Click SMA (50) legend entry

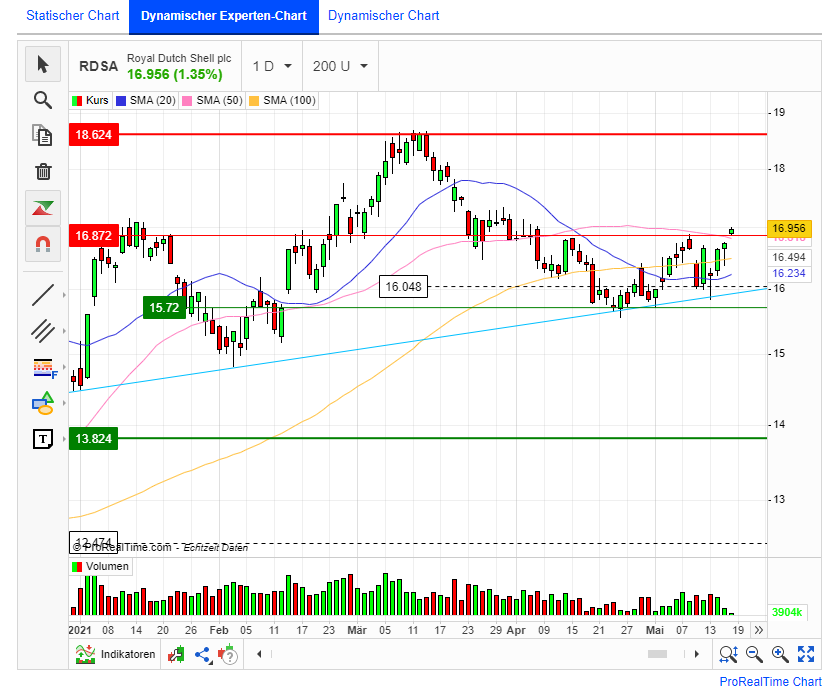213,100
